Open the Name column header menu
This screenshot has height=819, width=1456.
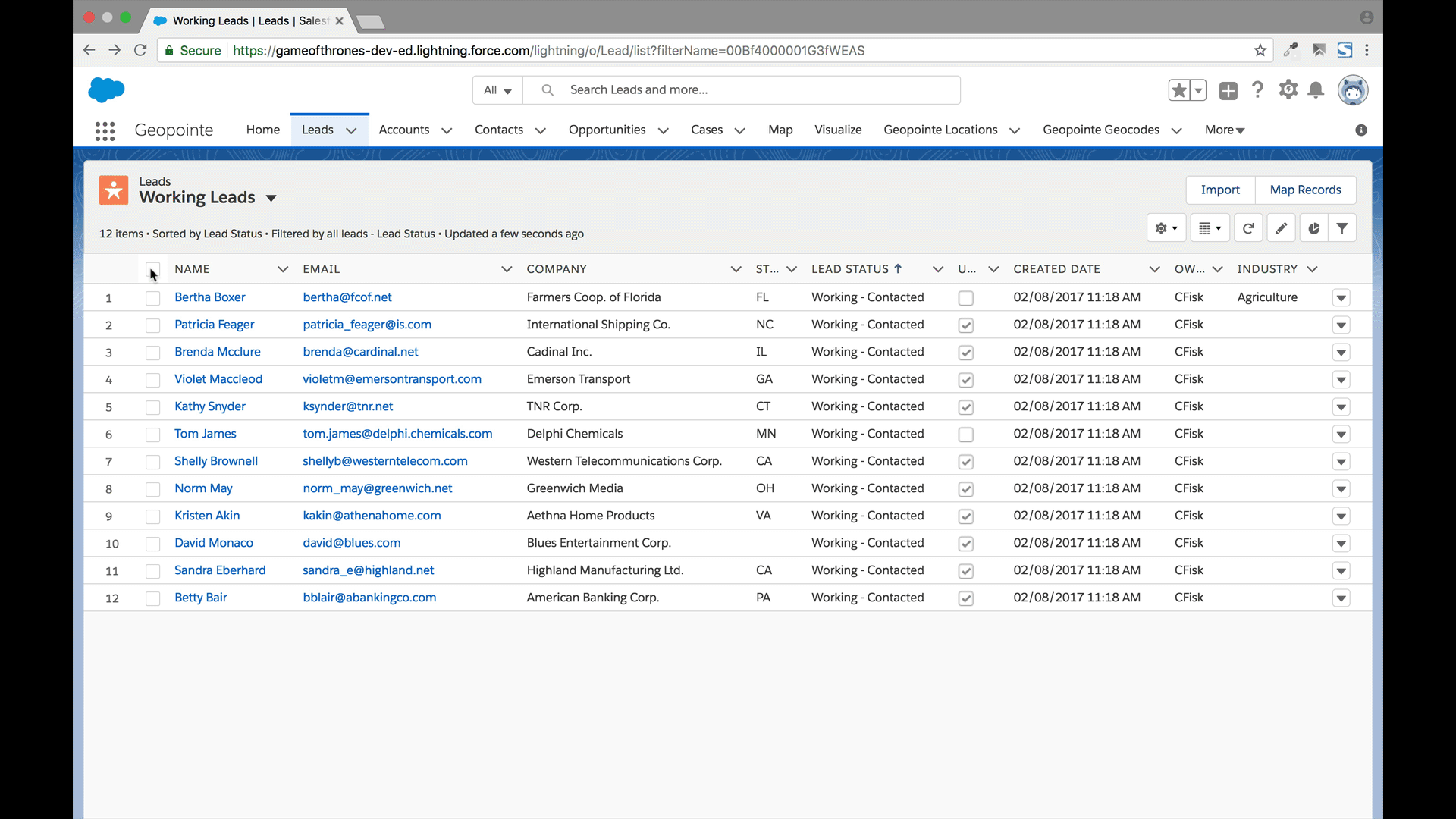coord(283,269)
